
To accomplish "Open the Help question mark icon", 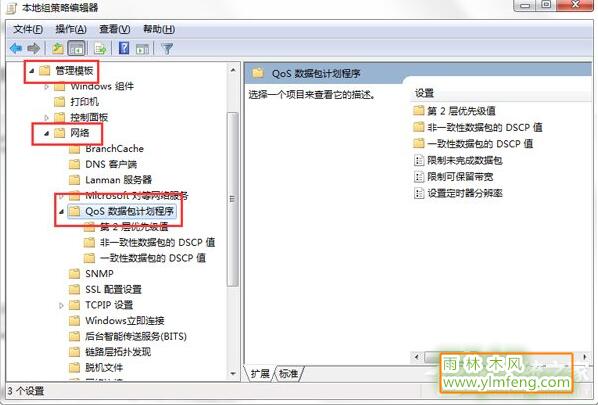I will click(x=124, y=48).
